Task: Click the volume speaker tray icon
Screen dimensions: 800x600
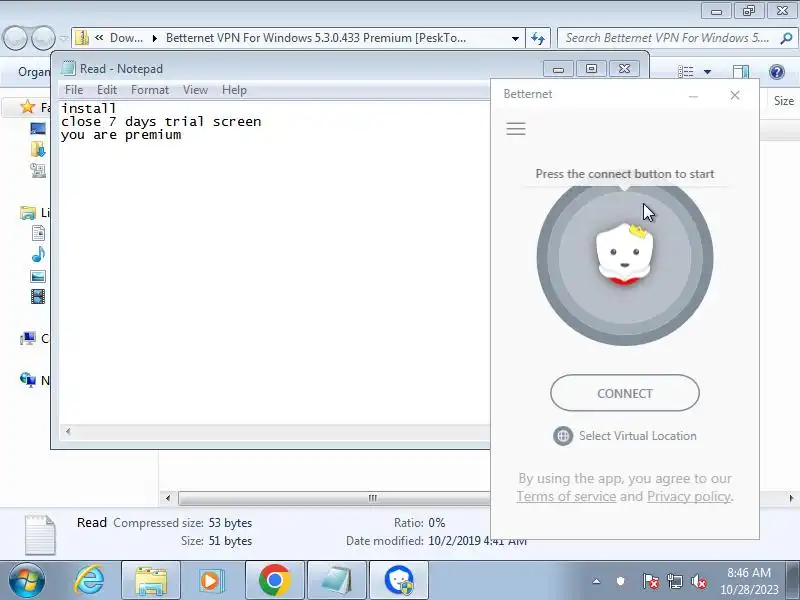Action: click(698, 581)
